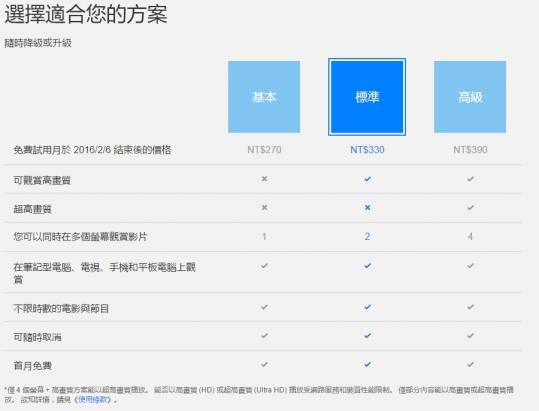Click the 基本 checkmark in 在筆記型電腦 devices row

[264, 266]
